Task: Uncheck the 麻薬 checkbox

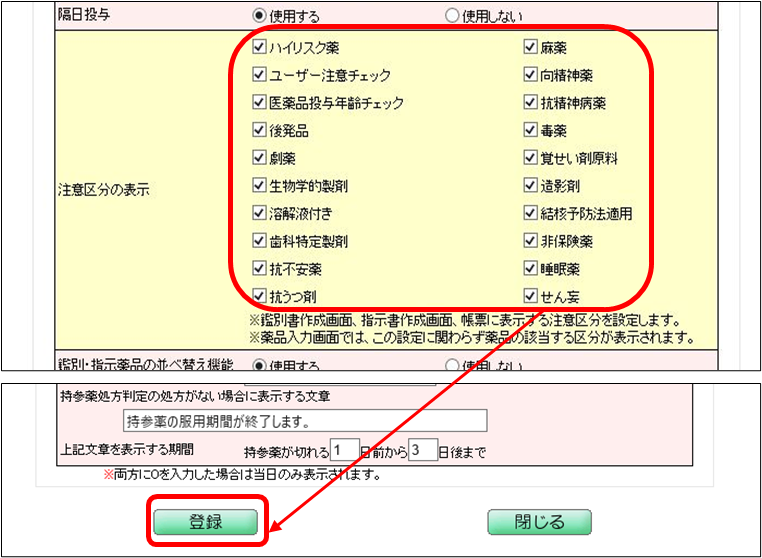Action: (x=532, y=47)
